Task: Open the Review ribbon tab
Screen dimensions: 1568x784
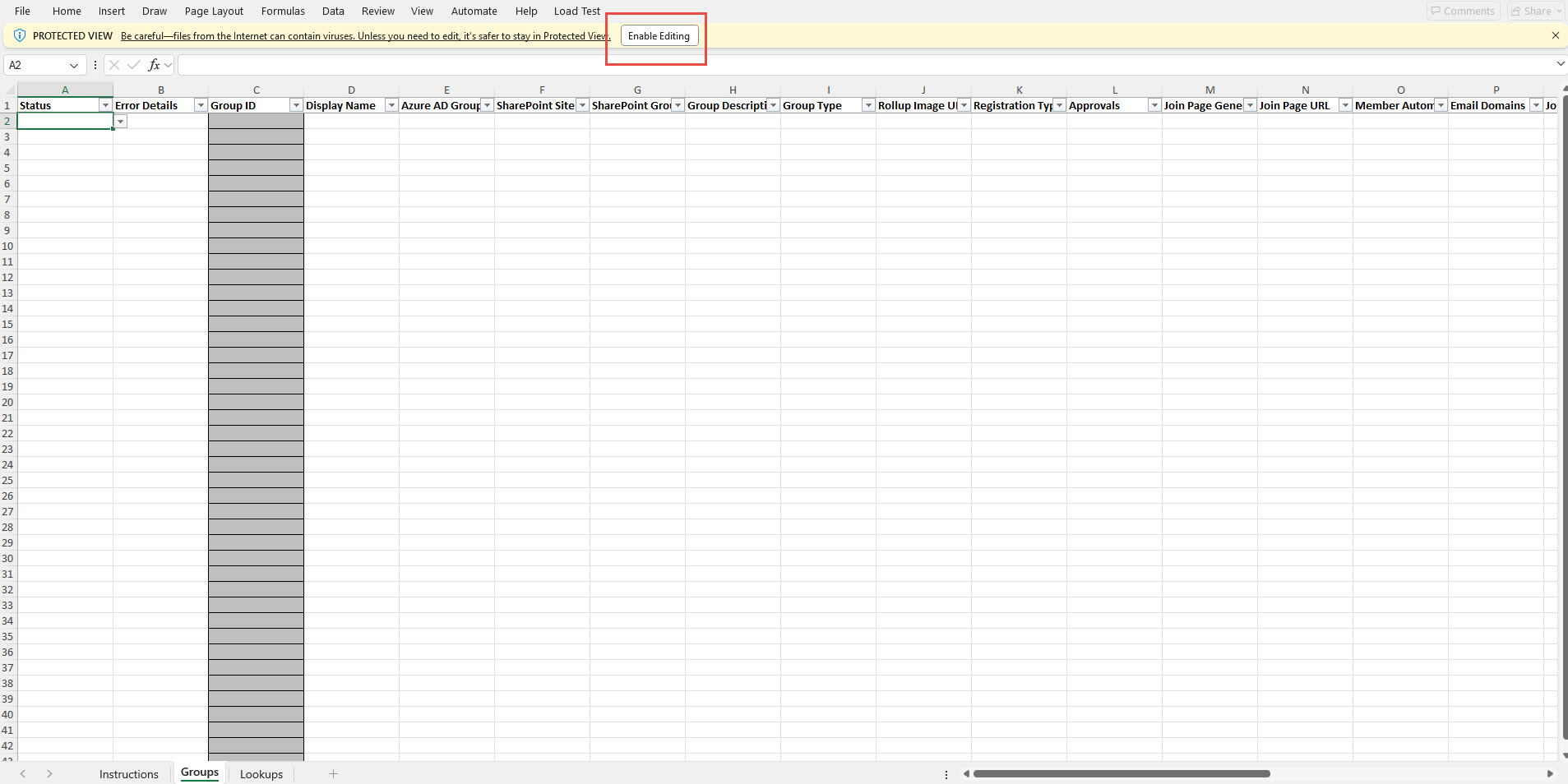Action: [378, 11]
